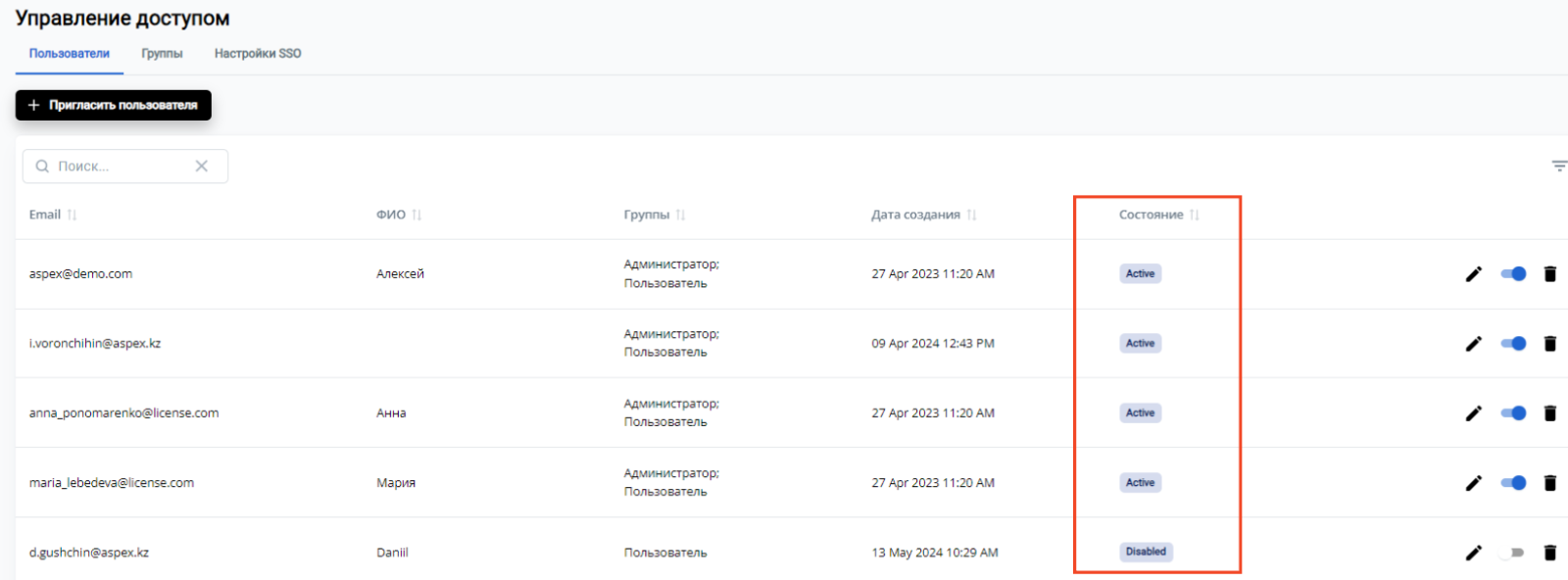This screenshot has width=1568, height=580.
Task: Click the Группы column header
Action: (647, 215)
